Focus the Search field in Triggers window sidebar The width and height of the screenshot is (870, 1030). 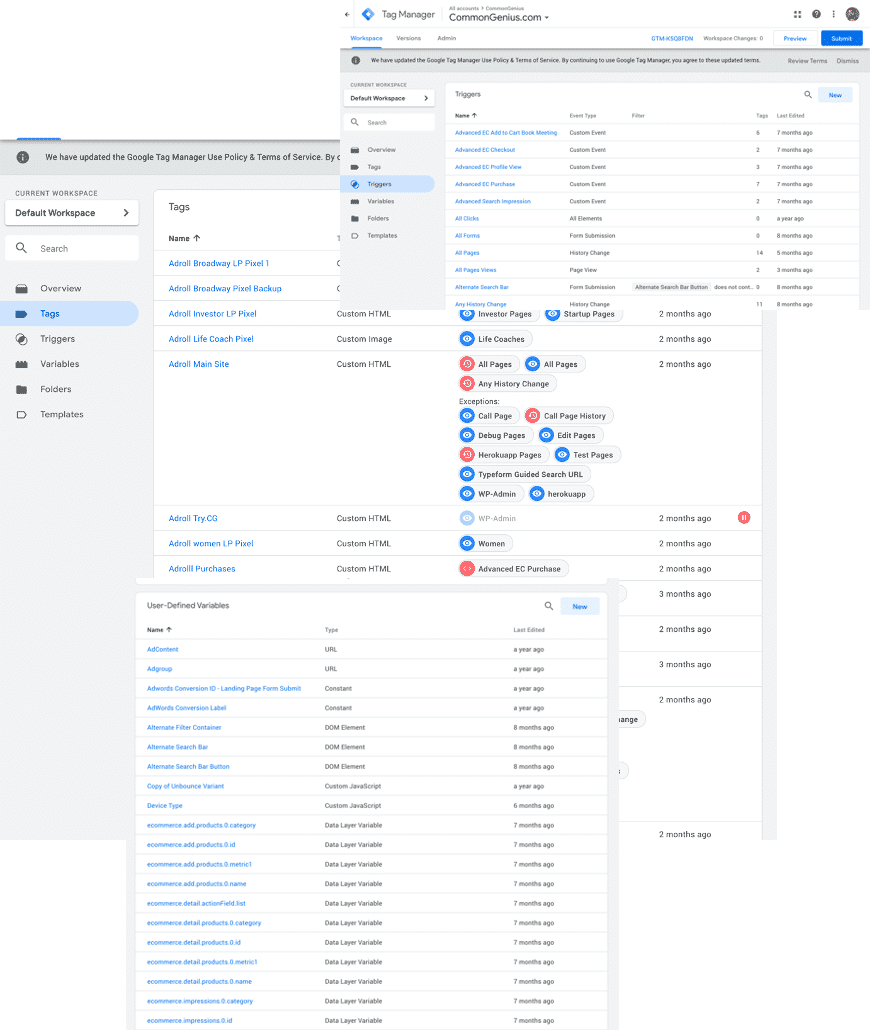click(389, 122)
